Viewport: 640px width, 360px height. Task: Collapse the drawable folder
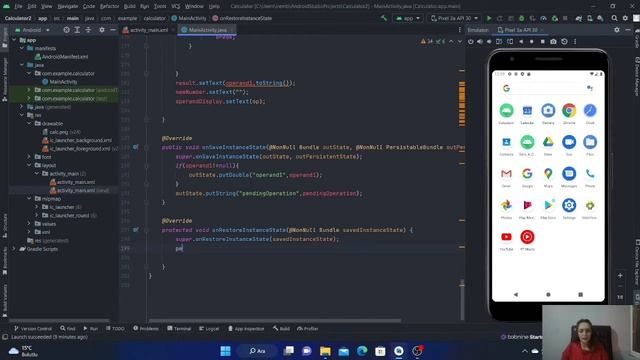[x=29, y=123]
